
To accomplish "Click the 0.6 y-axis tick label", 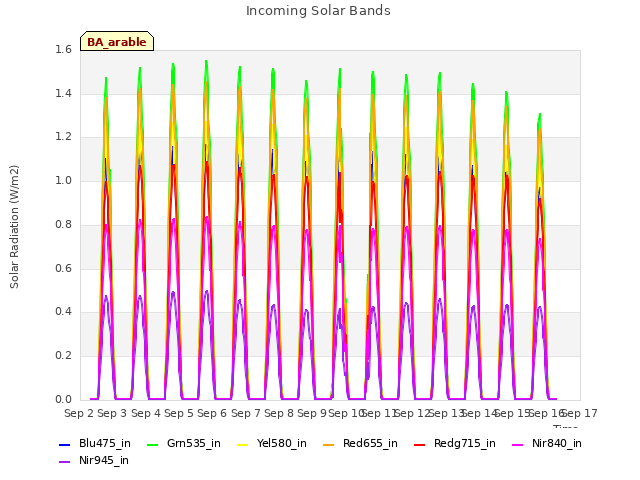I will coord(63,268).
